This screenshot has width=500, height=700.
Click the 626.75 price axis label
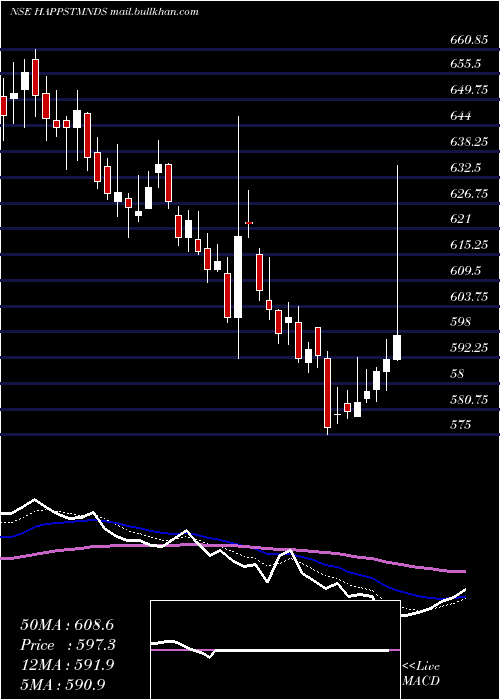(x=468, y=194)
